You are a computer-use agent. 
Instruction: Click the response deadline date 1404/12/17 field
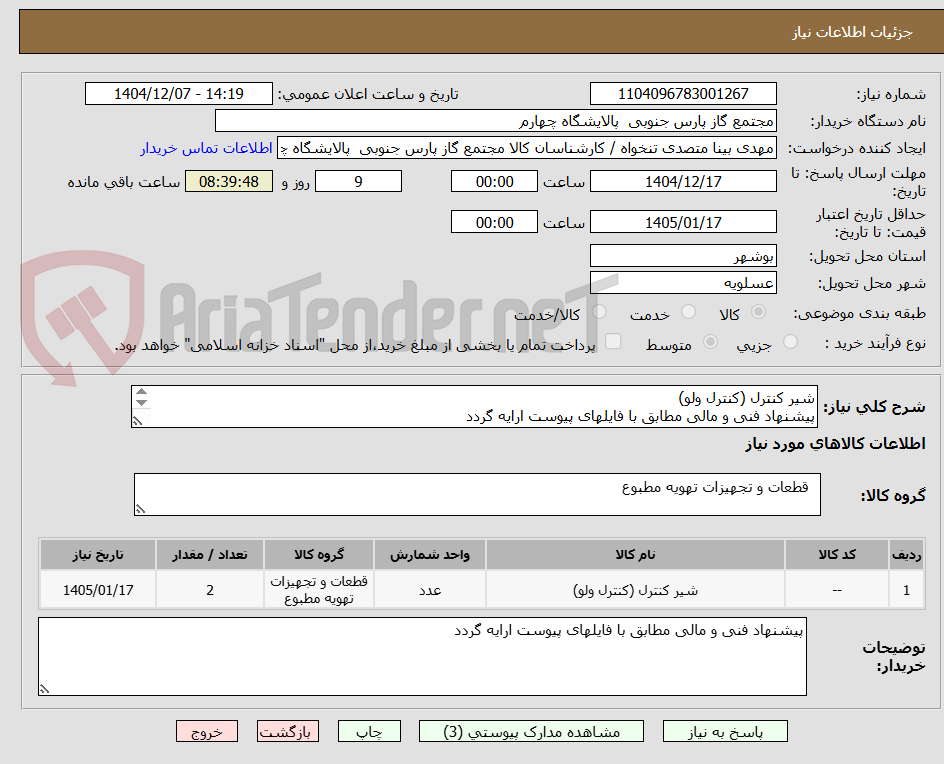(x=683, y=181)
